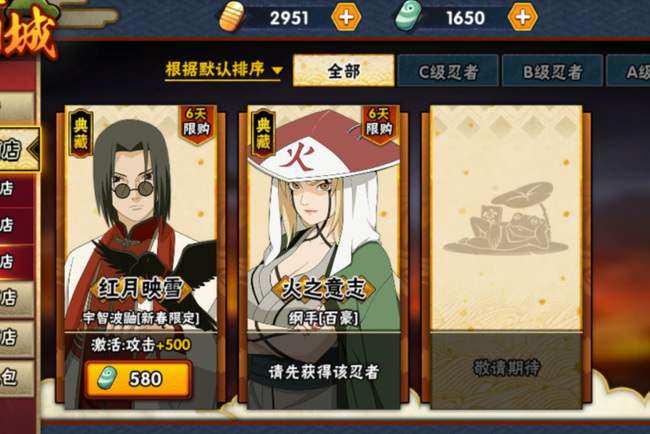Screen dimensions: 650x434
Task: Tap the 敬请期待 placeholder card
Action: 506,257
